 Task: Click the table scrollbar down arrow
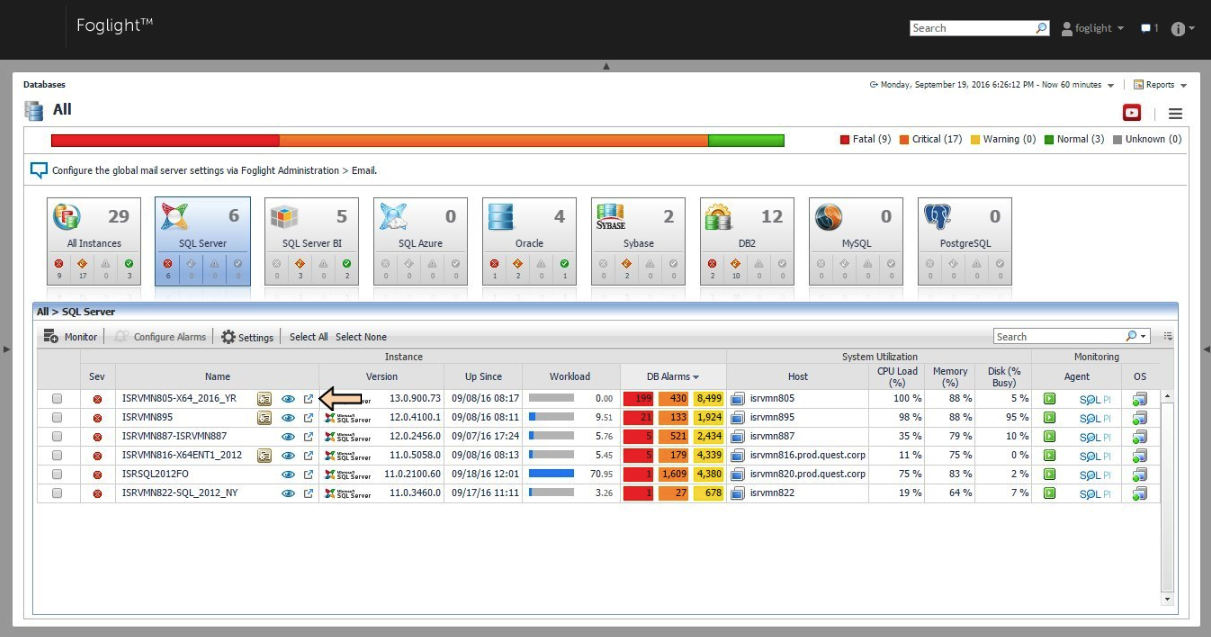[1166, 598]
